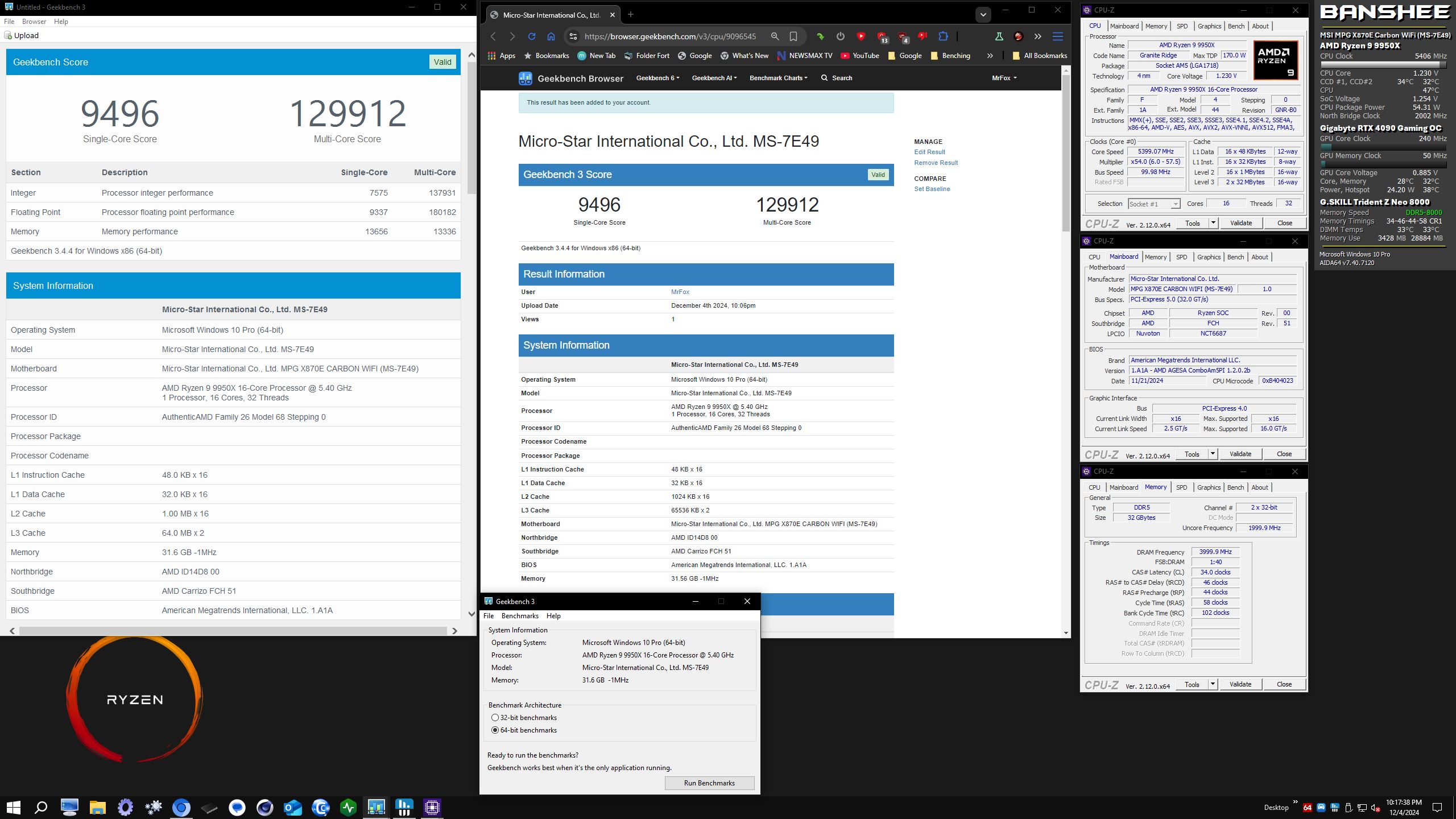The height and width of the screenshot is (819, 1456).
Task: Open Chromium browser taskbar icon
Action: pos(181,807)
